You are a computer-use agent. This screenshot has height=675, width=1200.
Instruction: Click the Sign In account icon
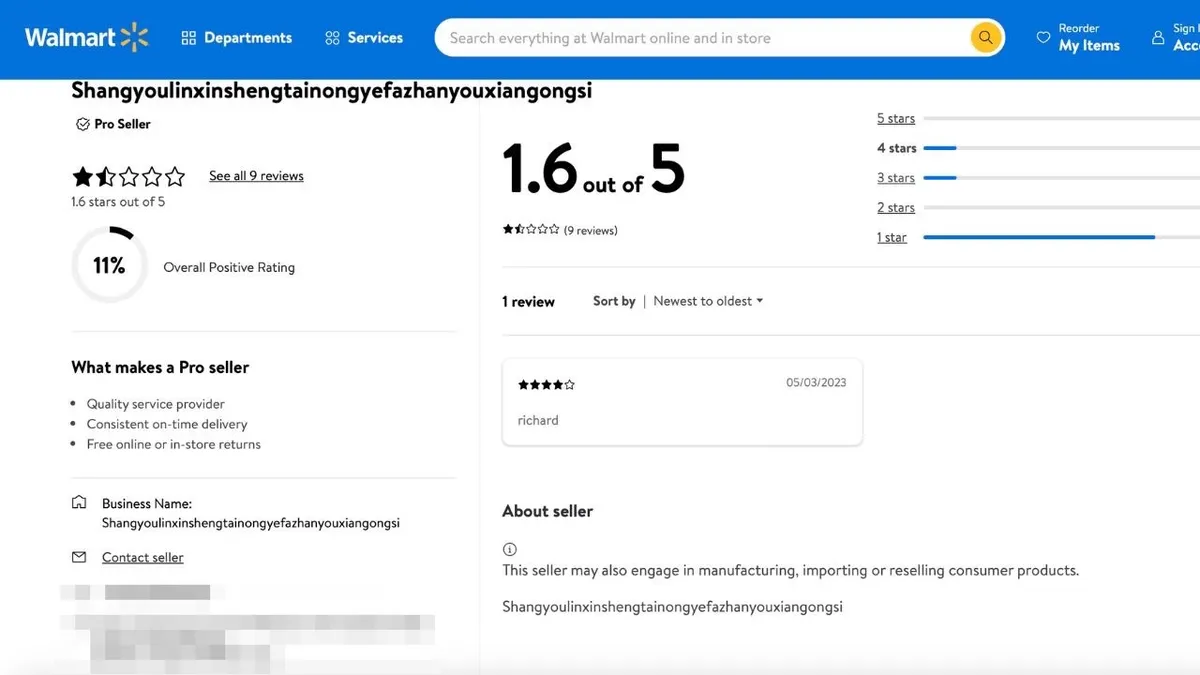click(x=1158, y=38)
